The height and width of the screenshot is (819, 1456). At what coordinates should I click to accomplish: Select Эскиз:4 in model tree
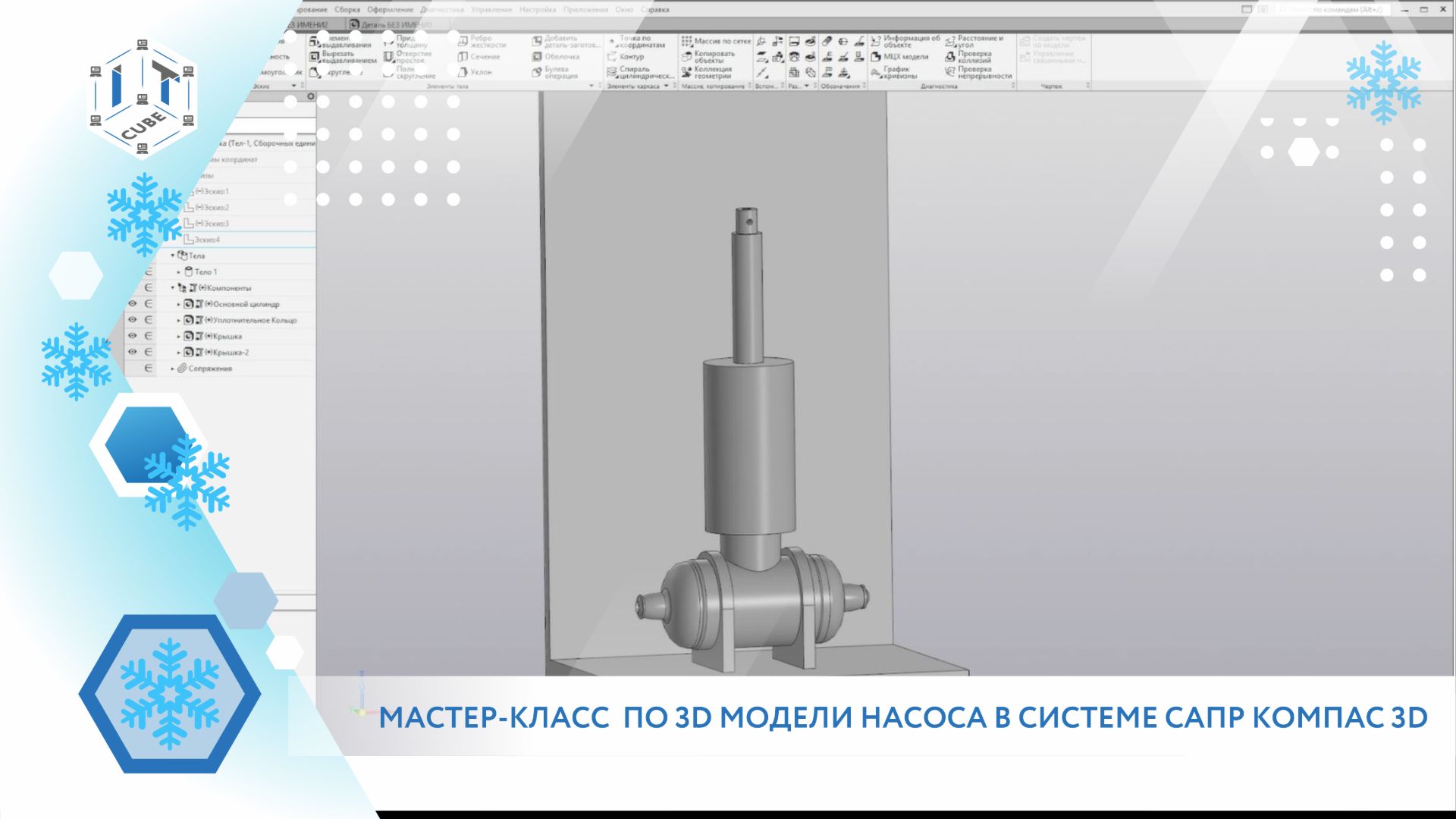206,240
